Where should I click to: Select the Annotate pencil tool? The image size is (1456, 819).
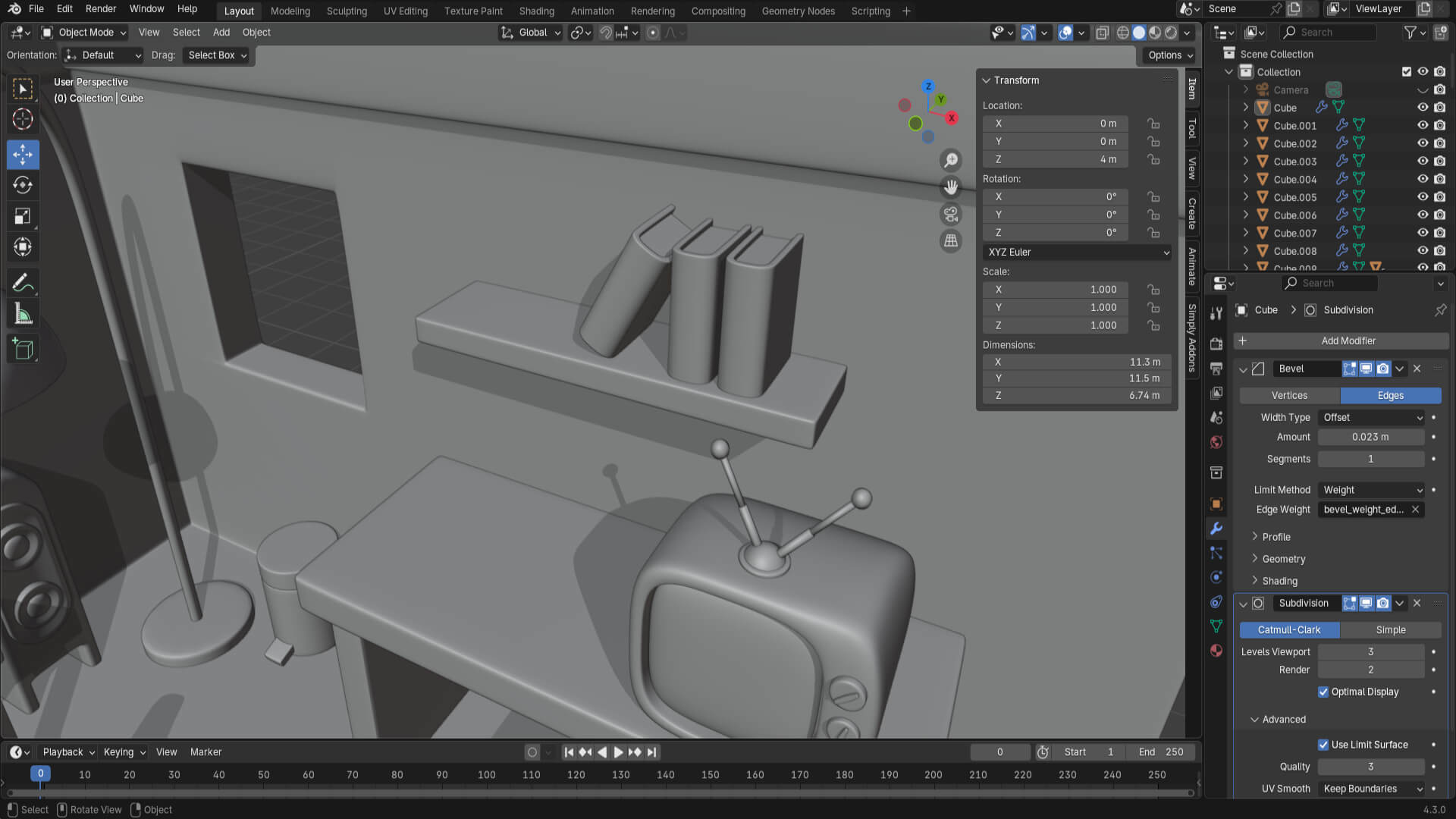(x=23, y=283)
